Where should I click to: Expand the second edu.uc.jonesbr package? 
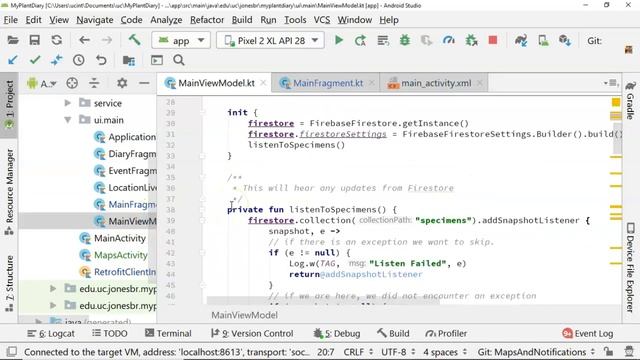53,305
